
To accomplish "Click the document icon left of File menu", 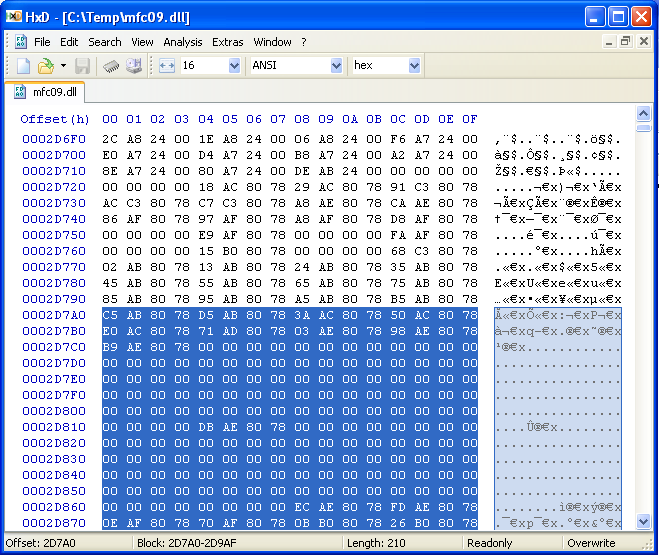I will coord(20,42).
